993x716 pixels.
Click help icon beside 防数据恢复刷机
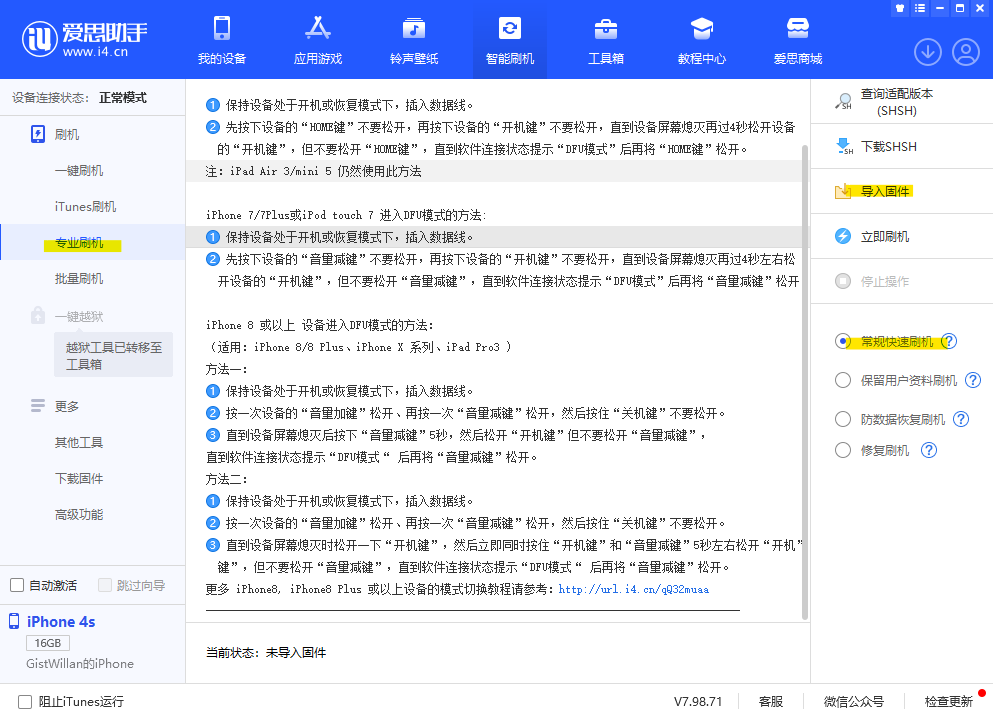(x=961, y=419)
